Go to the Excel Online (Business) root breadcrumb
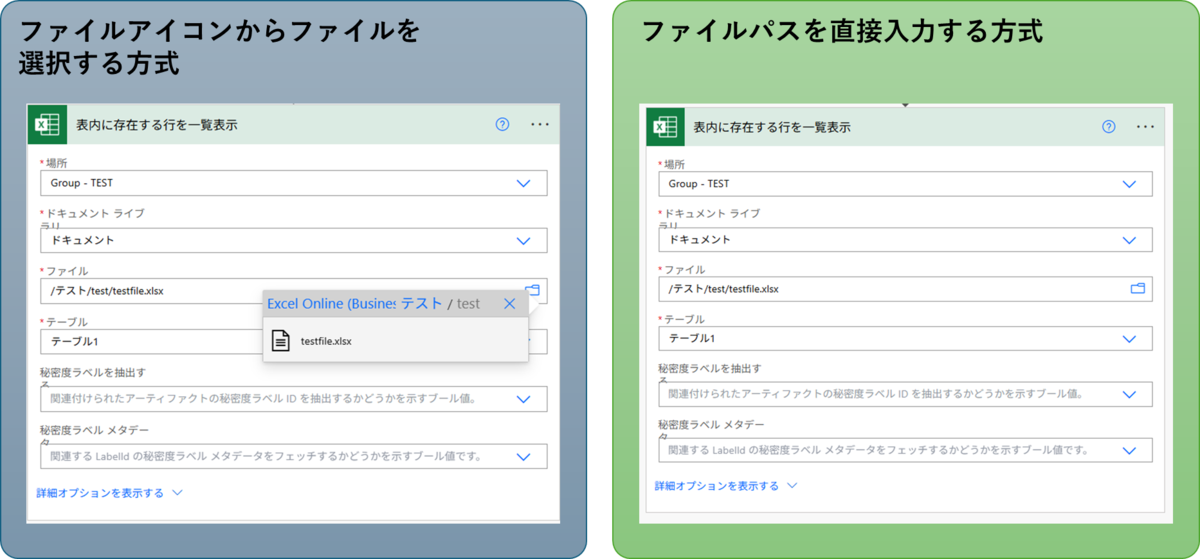 pos(331,304)
